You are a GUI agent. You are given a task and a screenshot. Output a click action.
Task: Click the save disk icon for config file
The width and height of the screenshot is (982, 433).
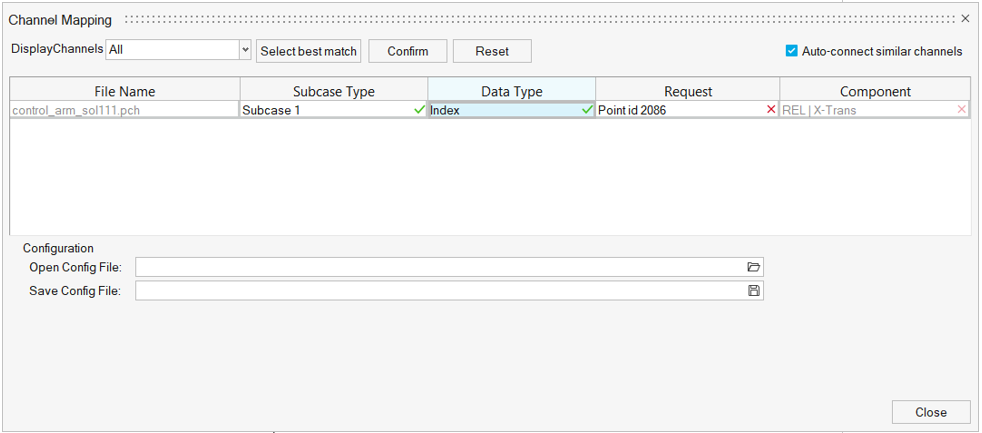(754, 291)
